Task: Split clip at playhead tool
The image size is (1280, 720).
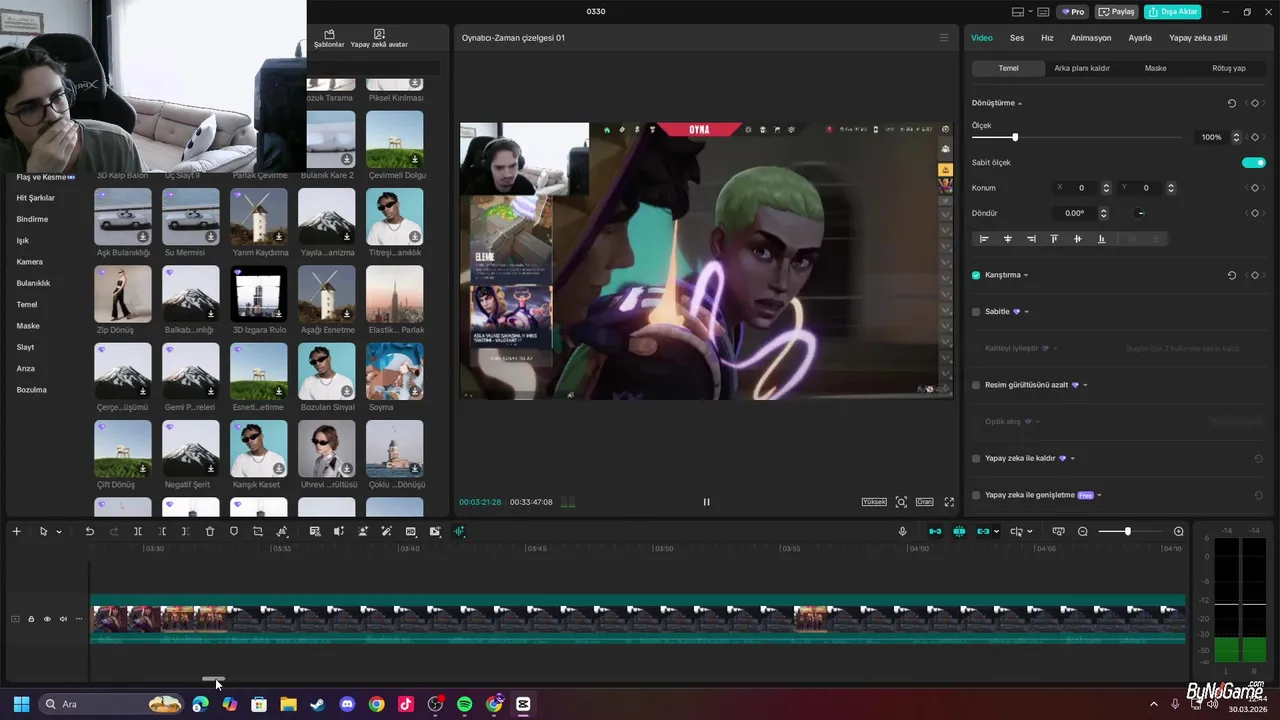Action: tap(138, 531)
